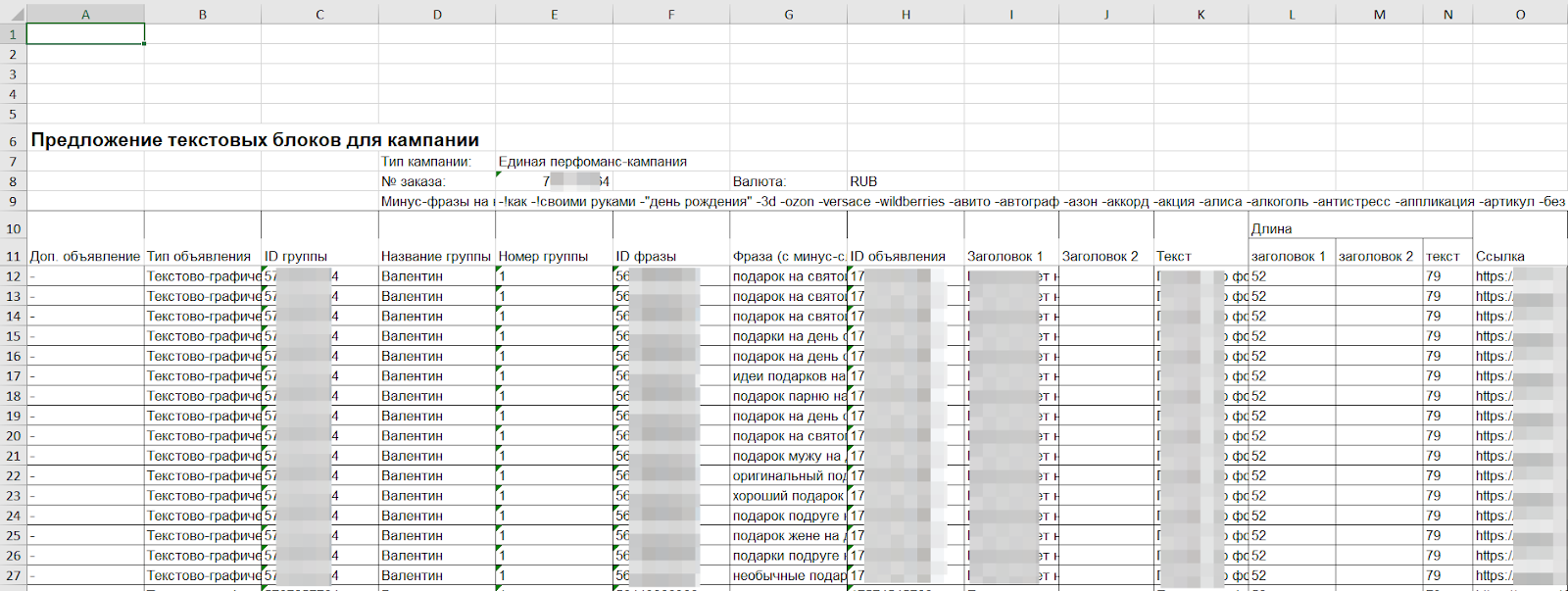Select the active cell A1
This screenshot has height=591, width=1568.
85,34
